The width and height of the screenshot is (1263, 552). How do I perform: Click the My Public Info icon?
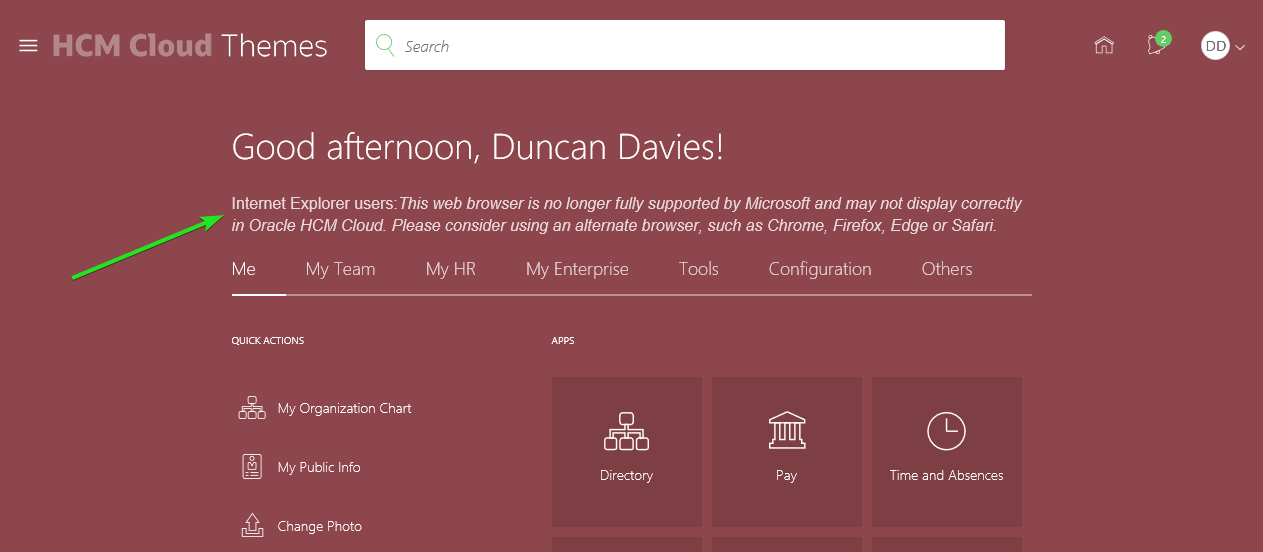[x=252, y=467]
